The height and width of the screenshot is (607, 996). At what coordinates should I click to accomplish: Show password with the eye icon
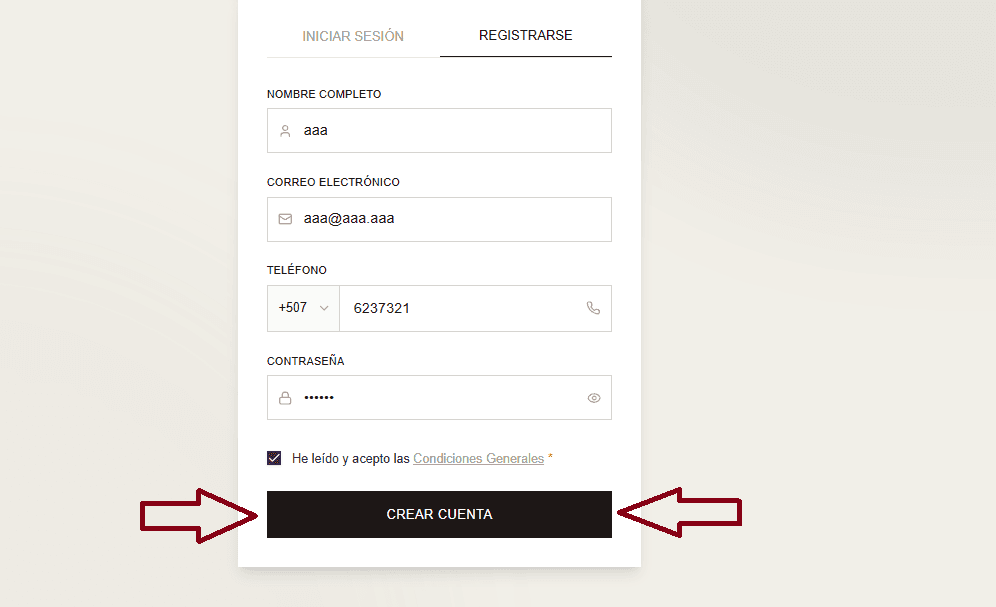click(x=594, y=398)
